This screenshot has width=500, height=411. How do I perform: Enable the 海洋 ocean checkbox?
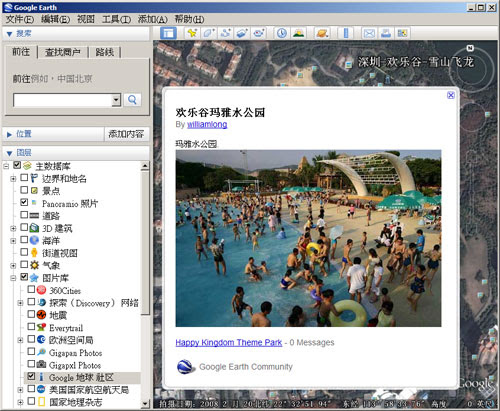click(24, 239)
